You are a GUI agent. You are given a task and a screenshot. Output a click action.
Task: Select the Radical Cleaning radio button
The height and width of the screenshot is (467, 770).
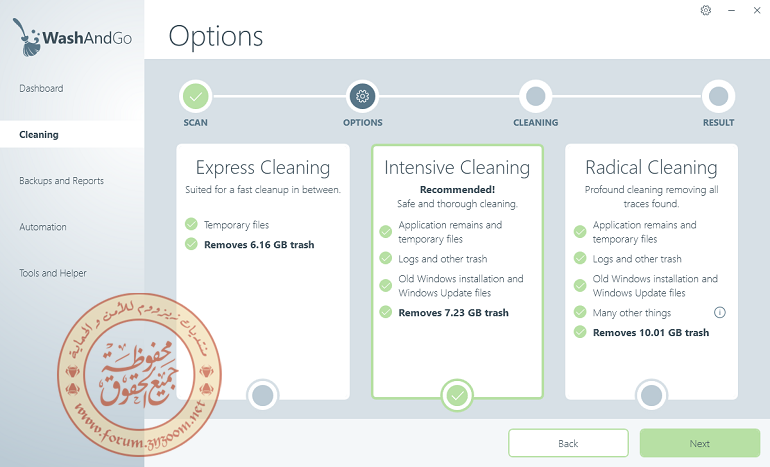pos(651,395)
